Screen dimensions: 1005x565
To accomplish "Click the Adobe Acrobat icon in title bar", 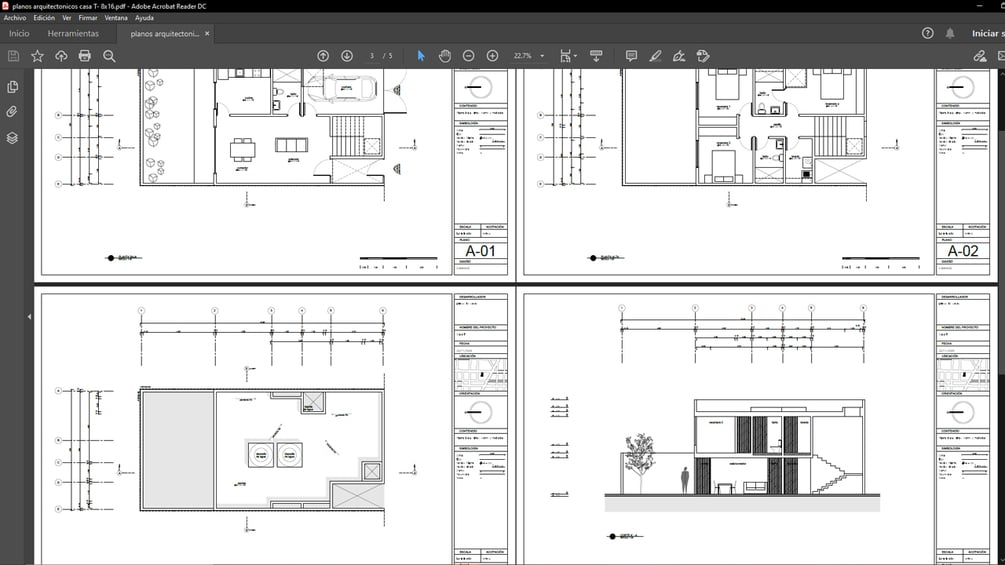I will click(6, 6).
